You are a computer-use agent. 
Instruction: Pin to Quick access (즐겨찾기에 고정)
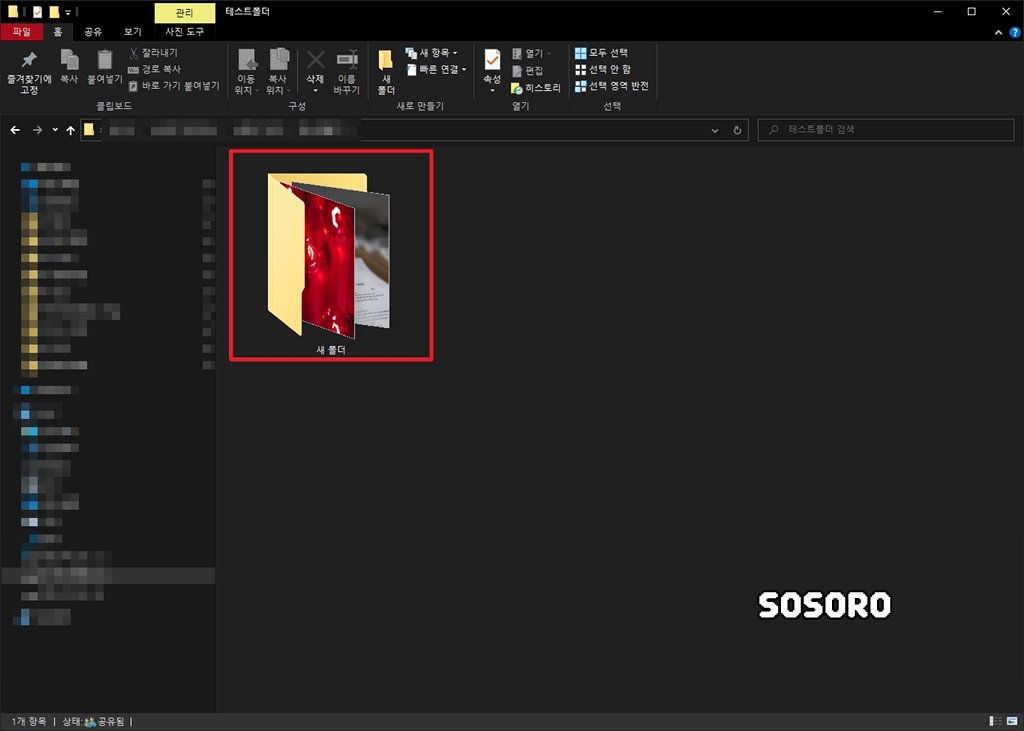(29, 73)
